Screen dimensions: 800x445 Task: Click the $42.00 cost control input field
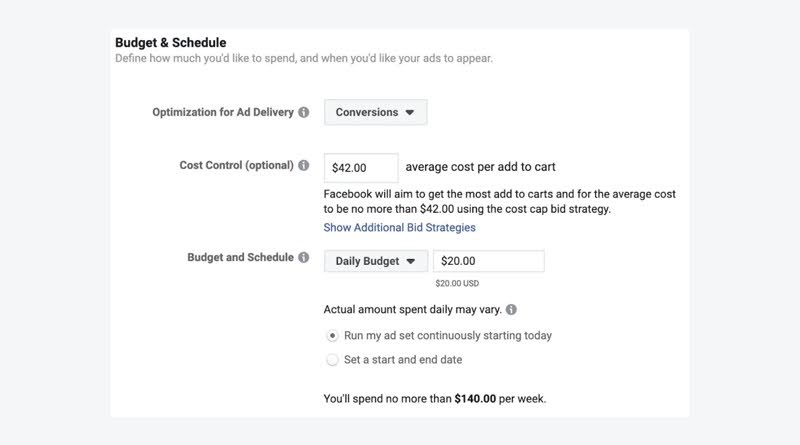[x=361, y=168]
